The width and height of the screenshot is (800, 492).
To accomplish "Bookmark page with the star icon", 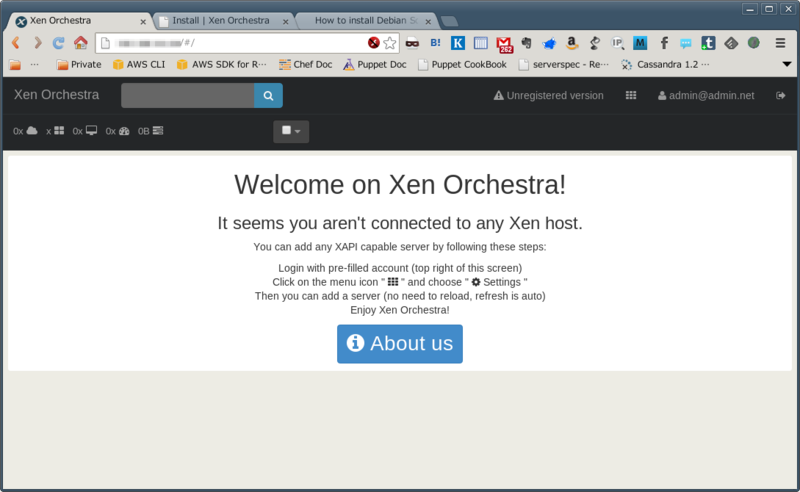I will 390,43.
